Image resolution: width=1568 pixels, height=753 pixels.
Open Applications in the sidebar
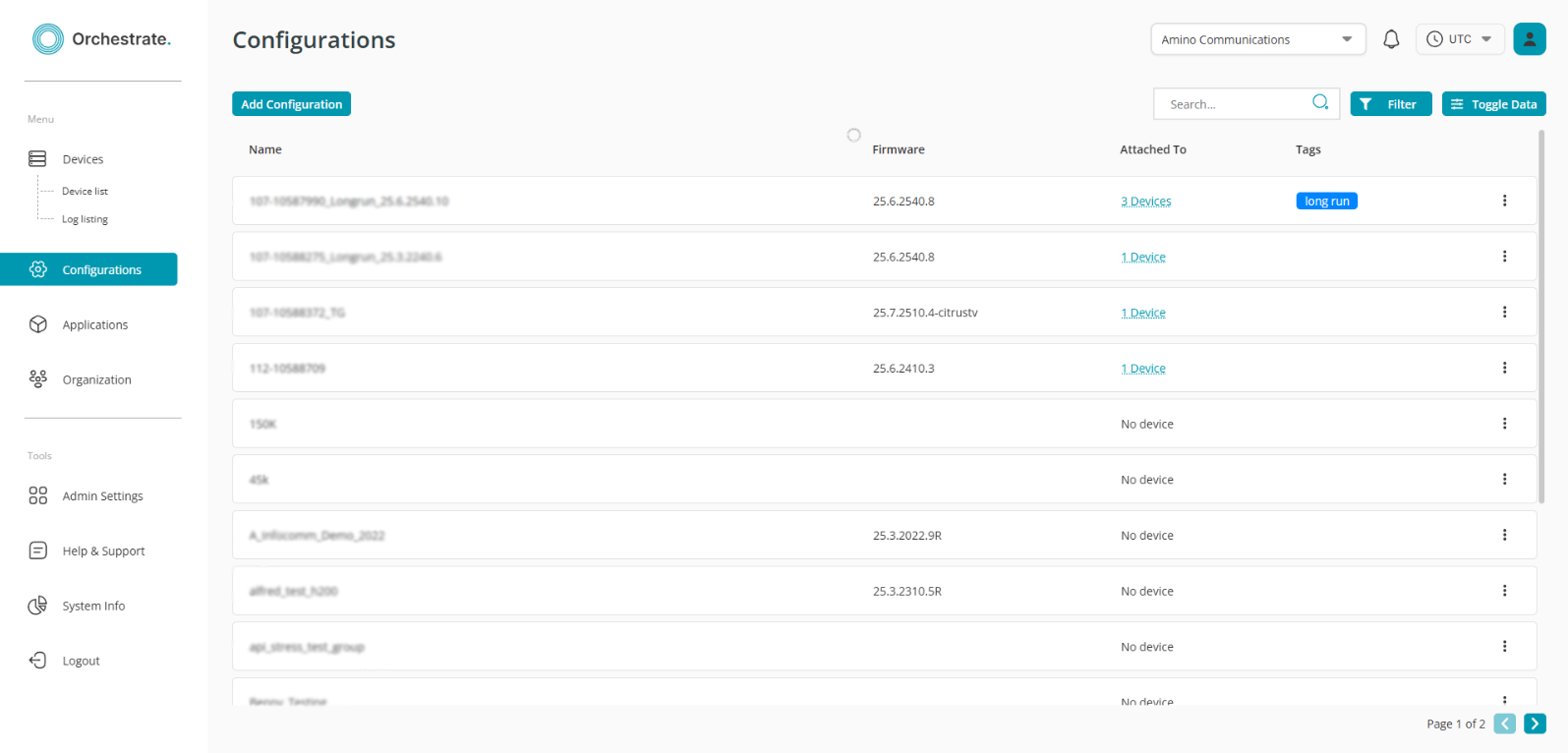click(x=94, y=324)
